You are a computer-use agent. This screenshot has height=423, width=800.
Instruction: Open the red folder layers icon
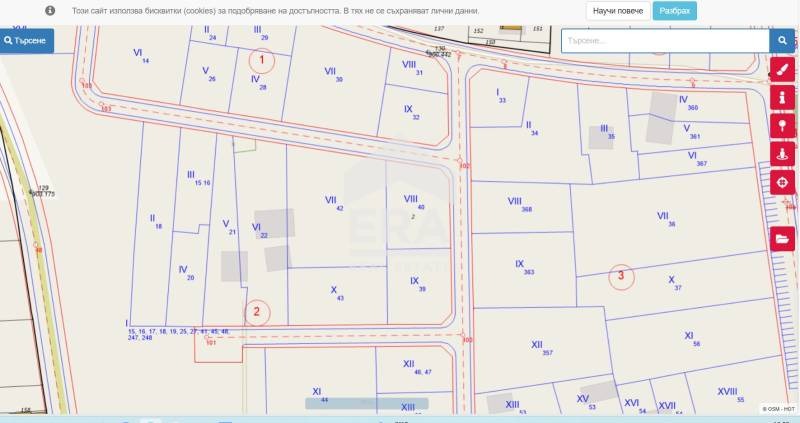coord(782,240)
